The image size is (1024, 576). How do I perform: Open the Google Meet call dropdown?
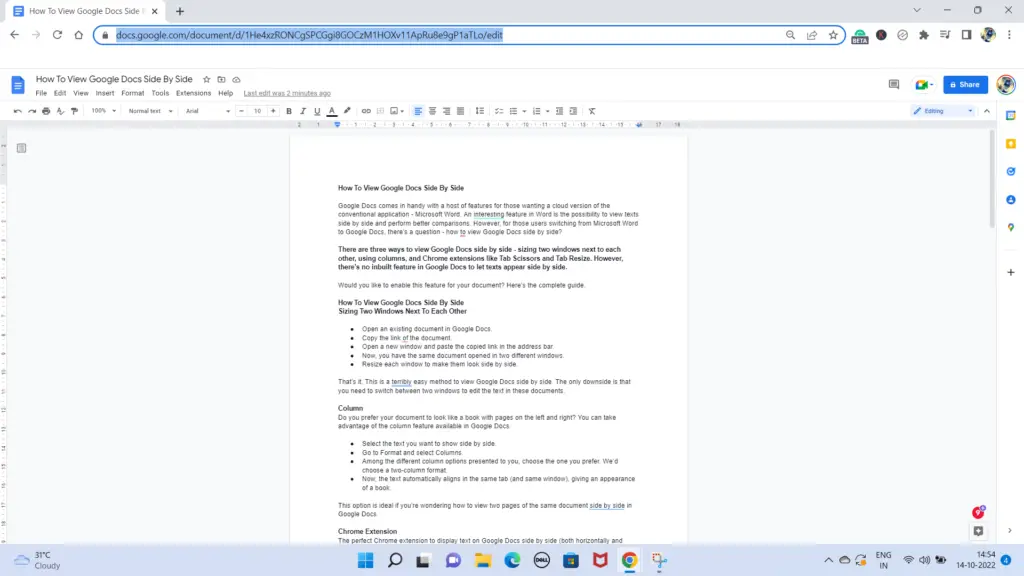tap(924, 84)
